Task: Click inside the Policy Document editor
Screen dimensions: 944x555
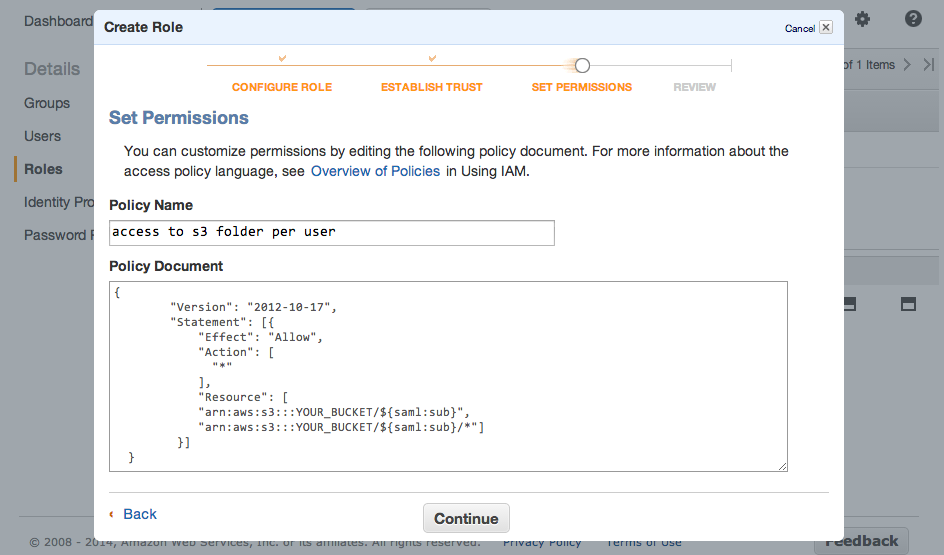Action: click(448, 376)
